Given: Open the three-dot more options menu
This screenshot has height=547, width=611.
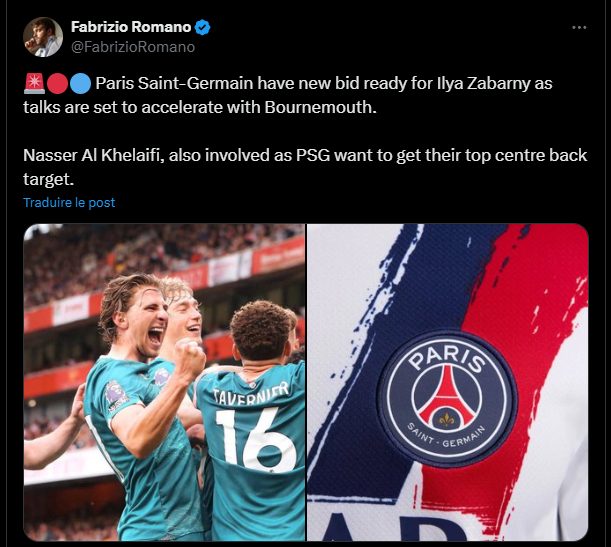Looking at the screenshot, I should pos(579,27).
